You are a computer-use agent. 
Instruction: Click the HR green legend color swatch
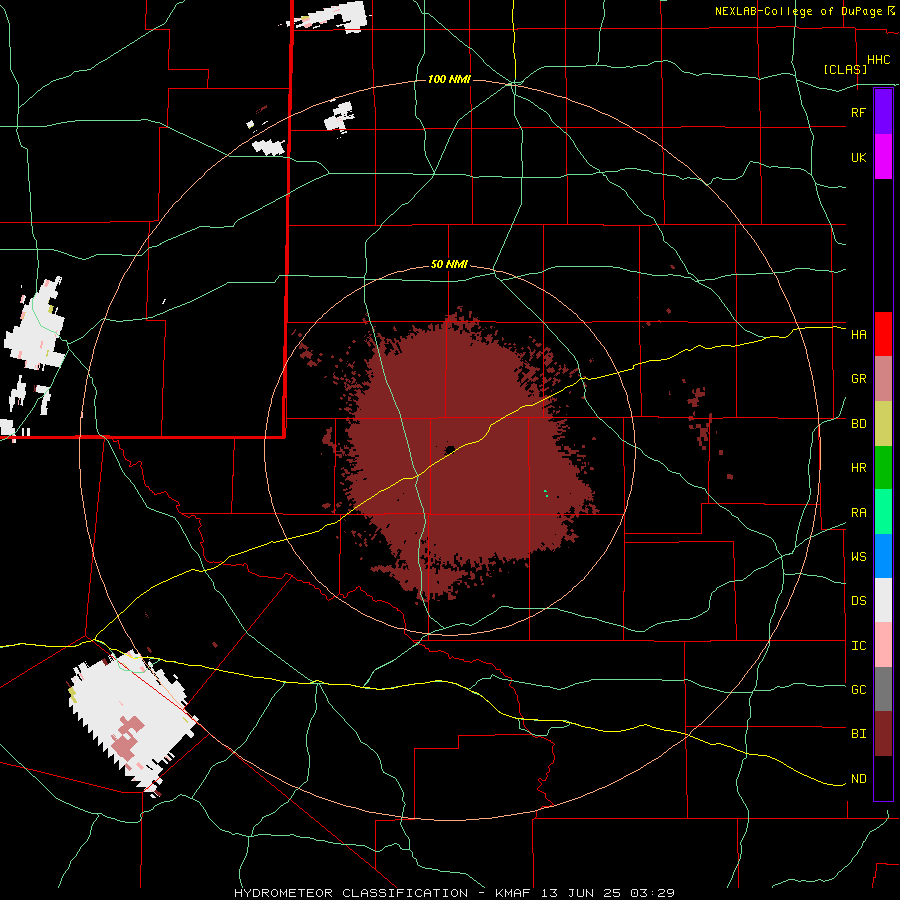pos(883,468)
